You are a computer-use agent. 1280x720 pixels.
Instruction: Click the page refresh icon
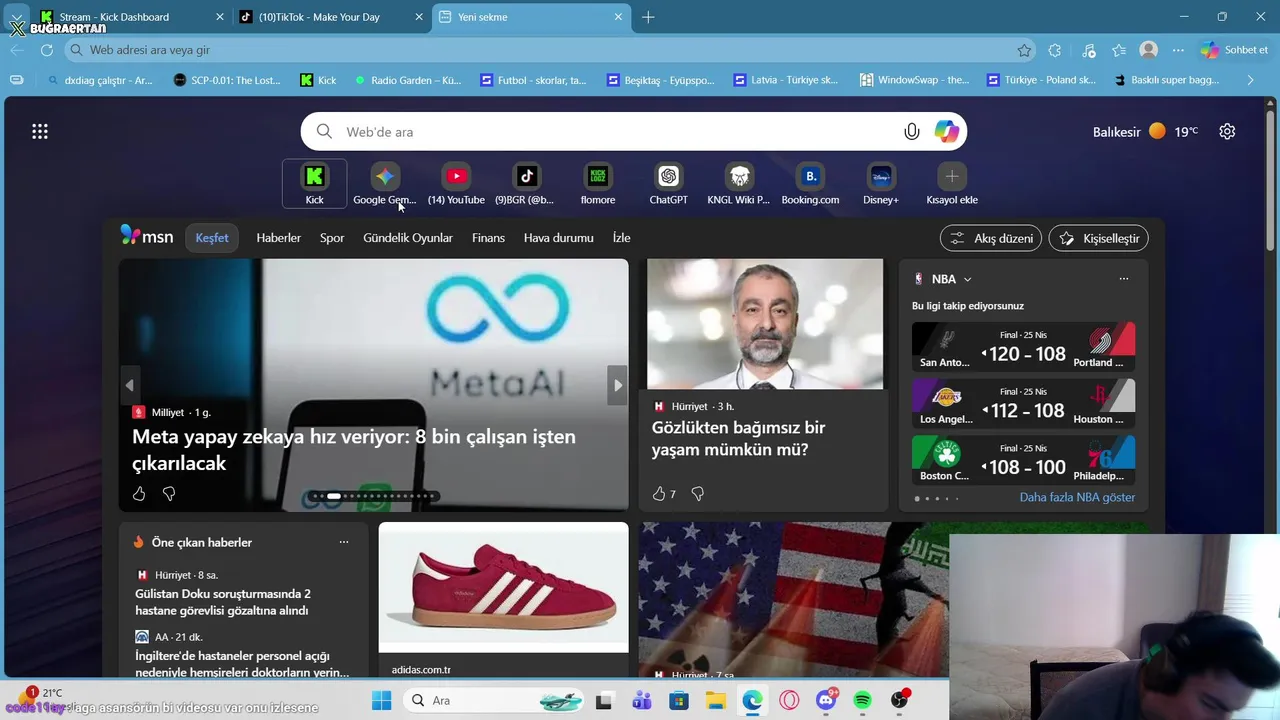click(x=46, y=50)
